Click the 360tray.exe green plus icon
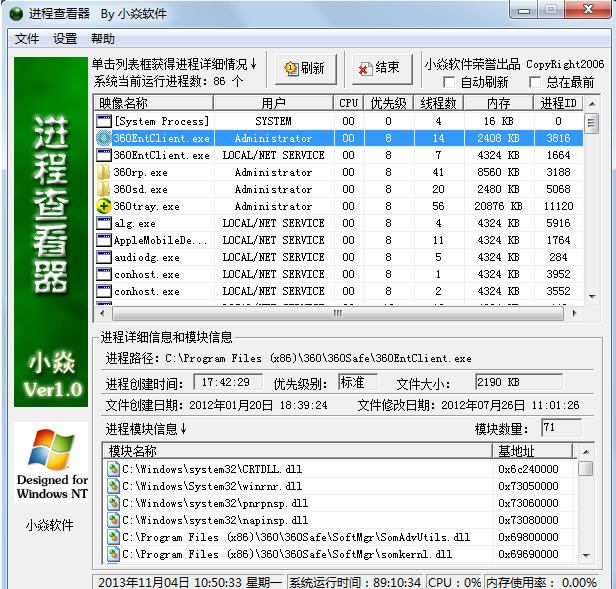The image size is (616, 589). coord(104,206)
